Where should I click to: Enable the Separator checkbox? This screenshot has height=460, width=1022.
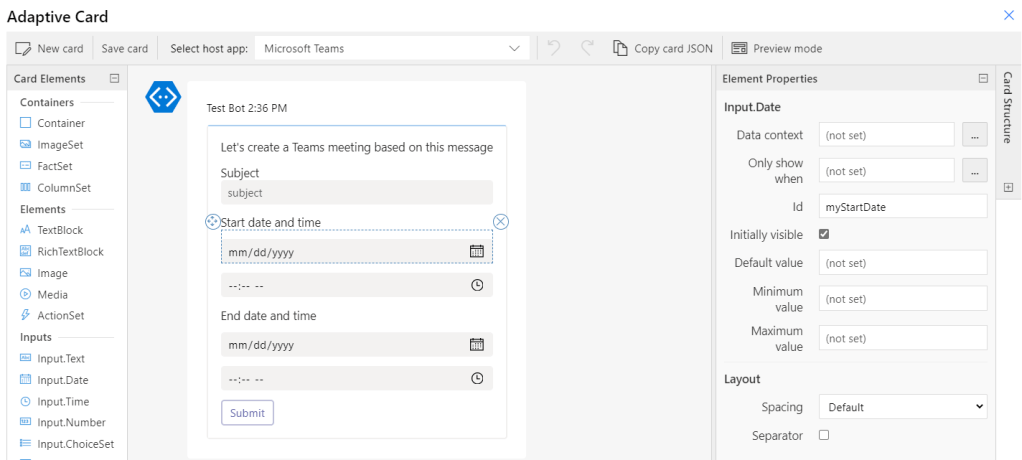point(824,435)
